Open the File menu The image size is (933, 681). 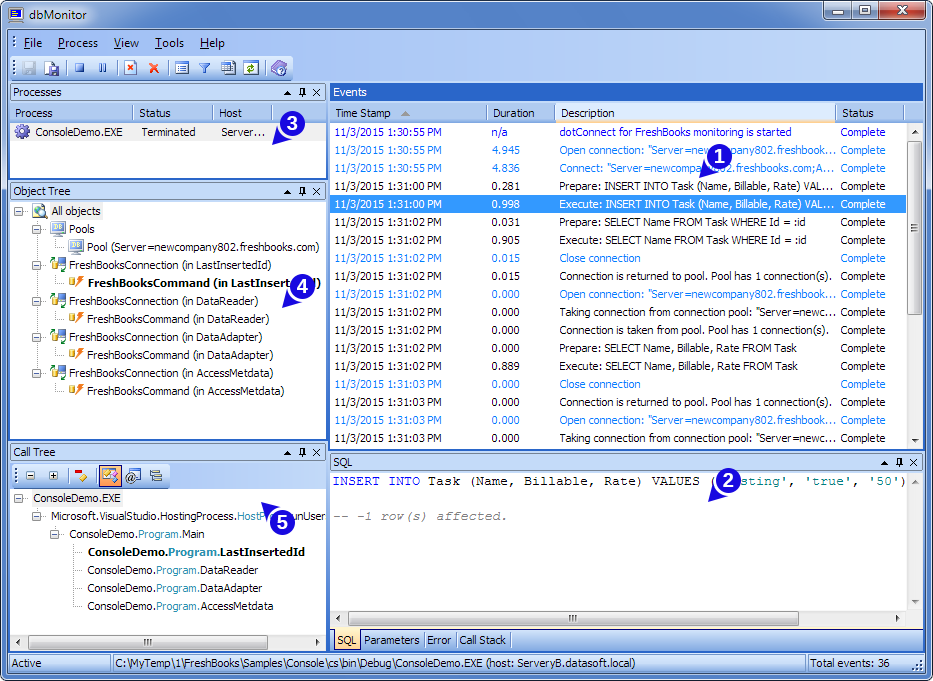point(33,43)
